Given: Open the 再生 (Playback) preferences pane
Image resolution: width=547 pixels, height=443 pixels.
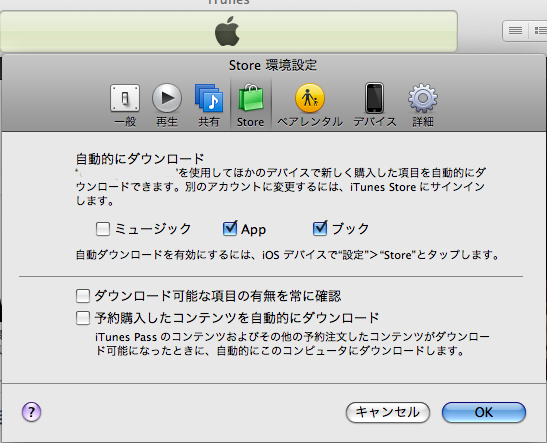Looking at the screenshot, I should click(x=167, y=105).
